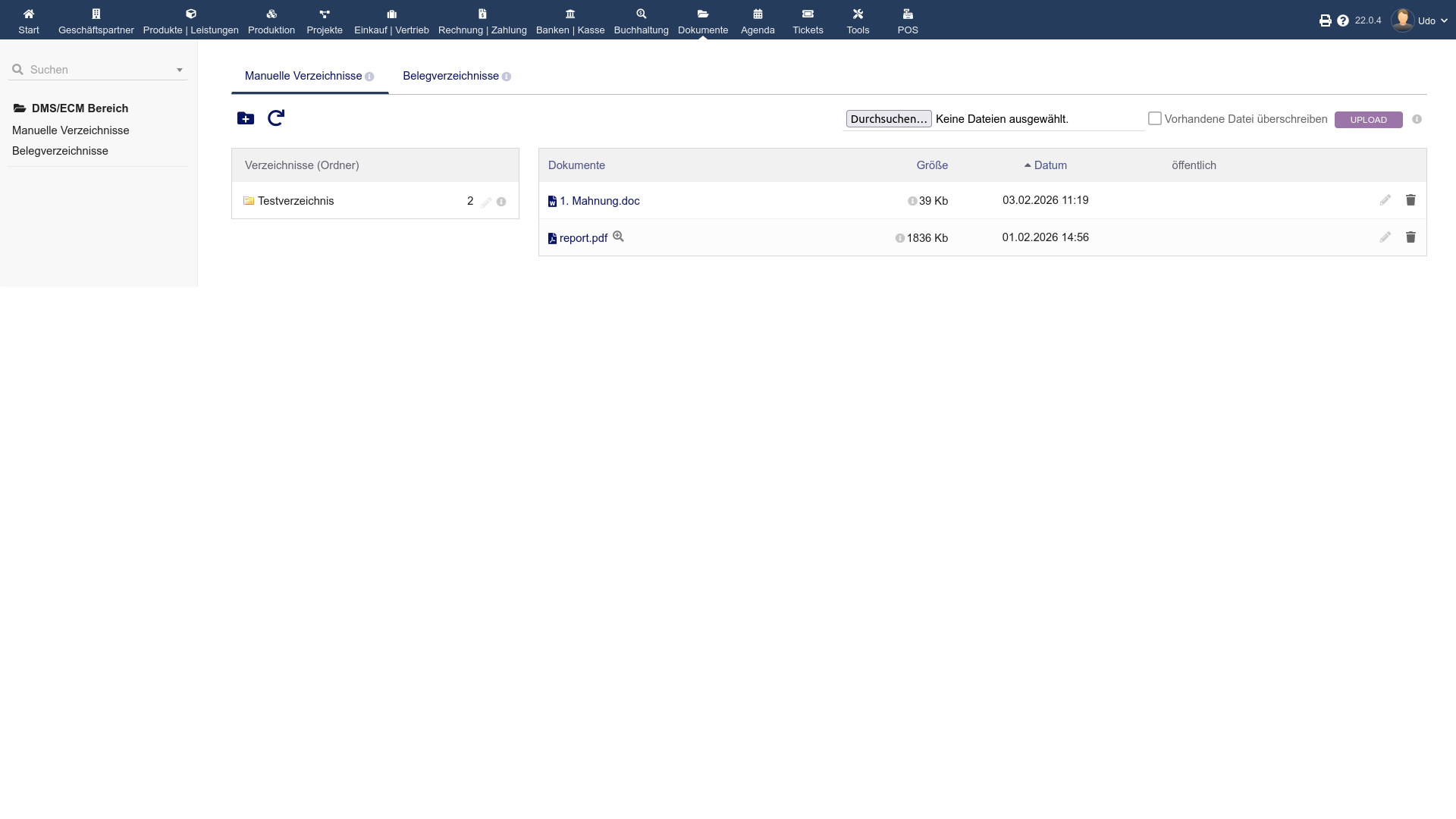Edit the report.pdf entry with pencil

coord(1385,237)
